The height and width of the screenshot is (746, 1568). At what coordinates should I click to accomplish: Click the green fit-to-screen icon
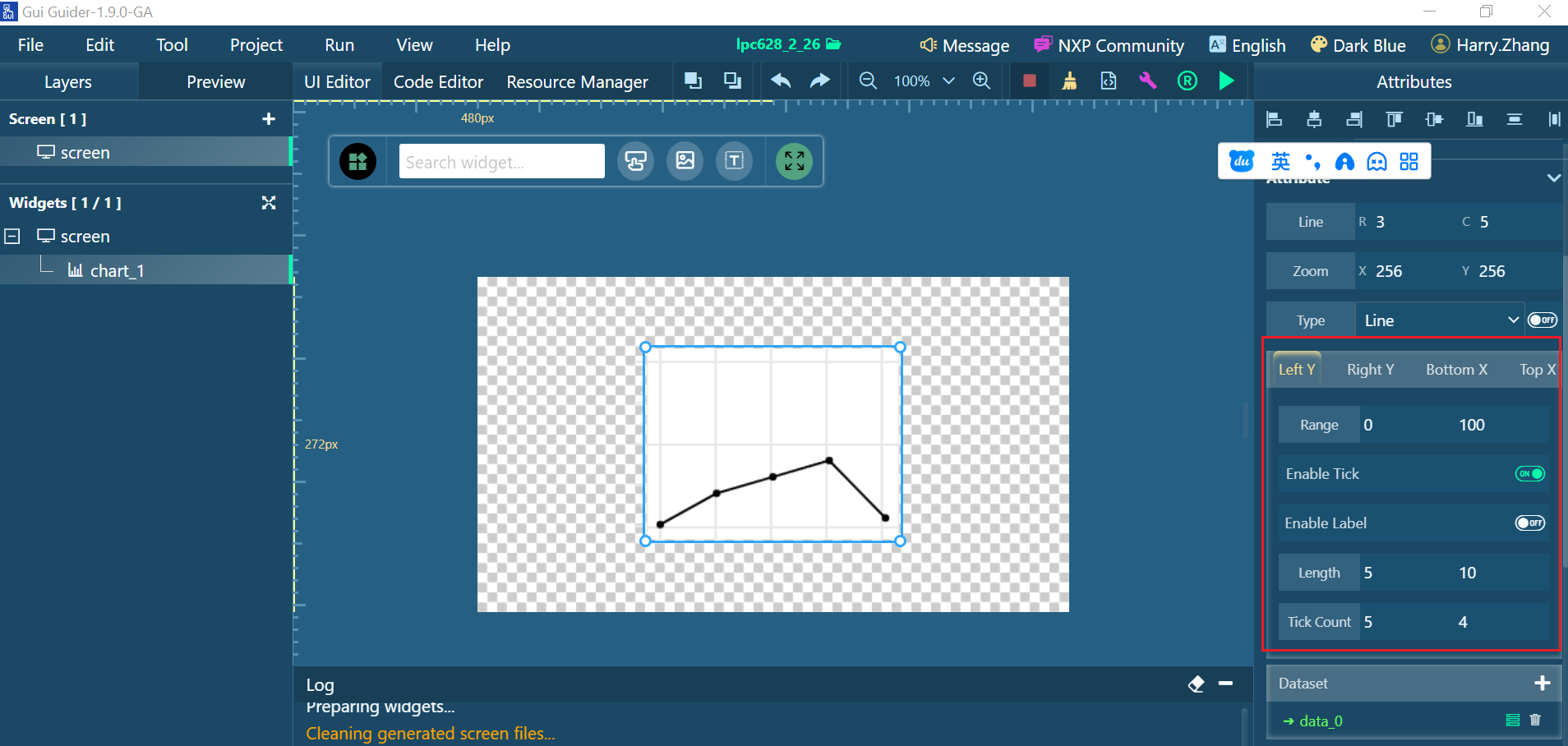[794, 161]
